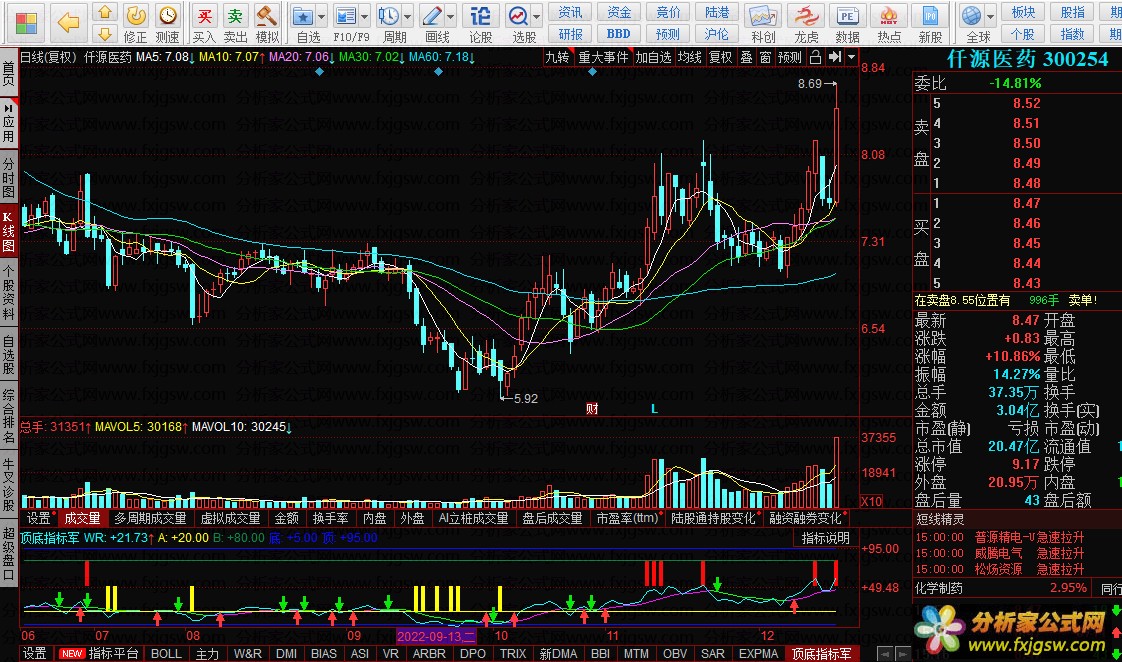
Task: Click the 2022-09-13 date marker on timeline
Action: point(436,636)
